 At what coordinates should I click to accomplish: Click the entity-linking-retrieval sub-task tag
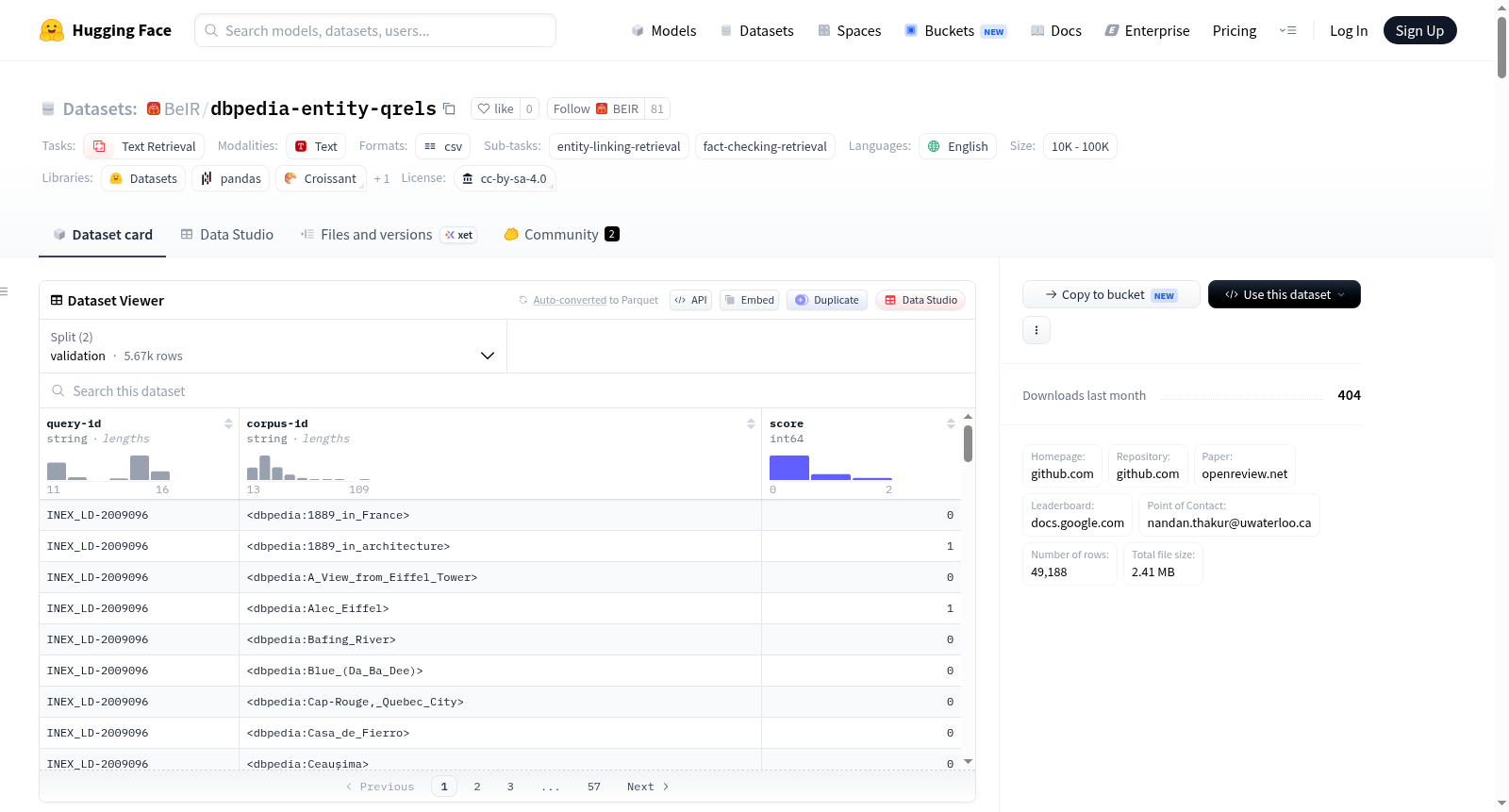619,146
